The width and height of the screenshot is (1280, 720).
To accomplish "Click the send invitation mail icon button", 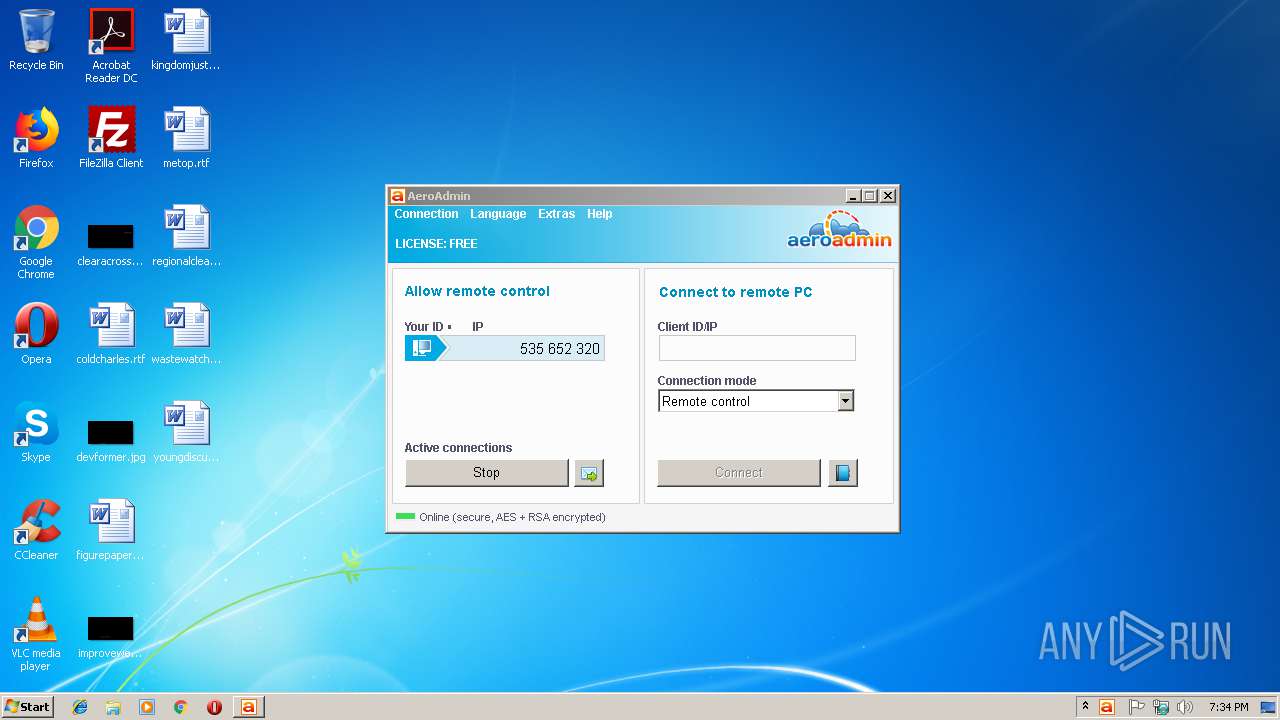I will 589,473.
